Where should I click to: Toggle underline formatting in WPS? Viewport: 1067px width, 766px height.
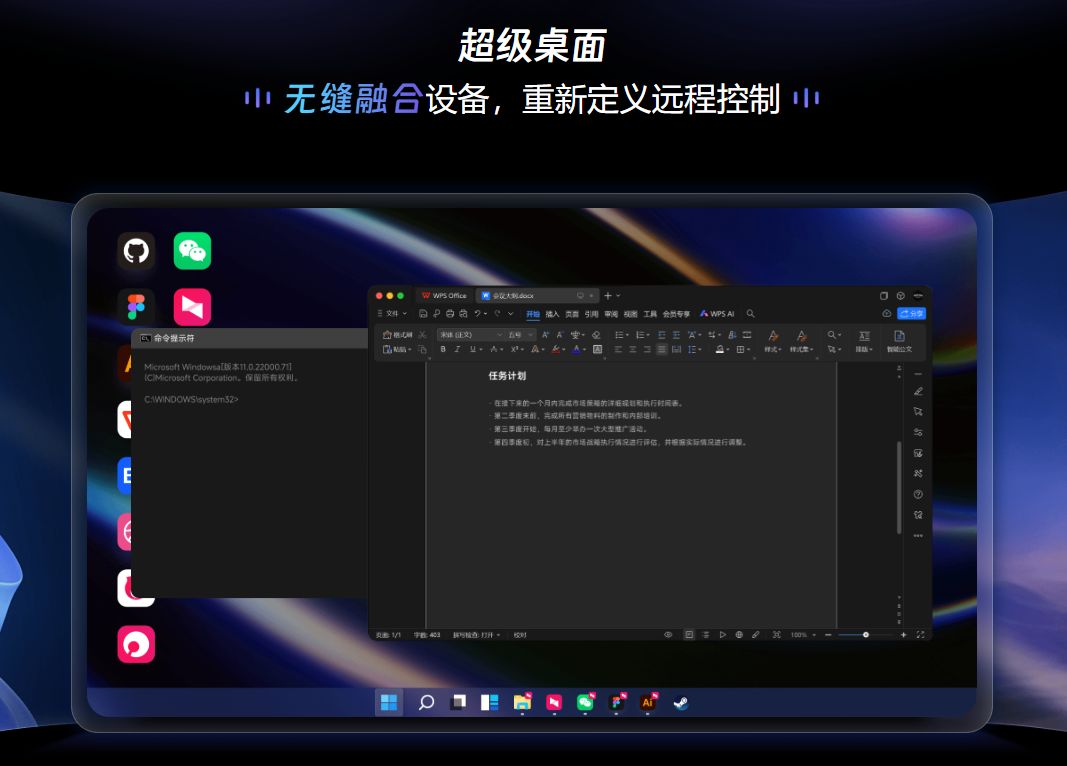coord(472,350)
